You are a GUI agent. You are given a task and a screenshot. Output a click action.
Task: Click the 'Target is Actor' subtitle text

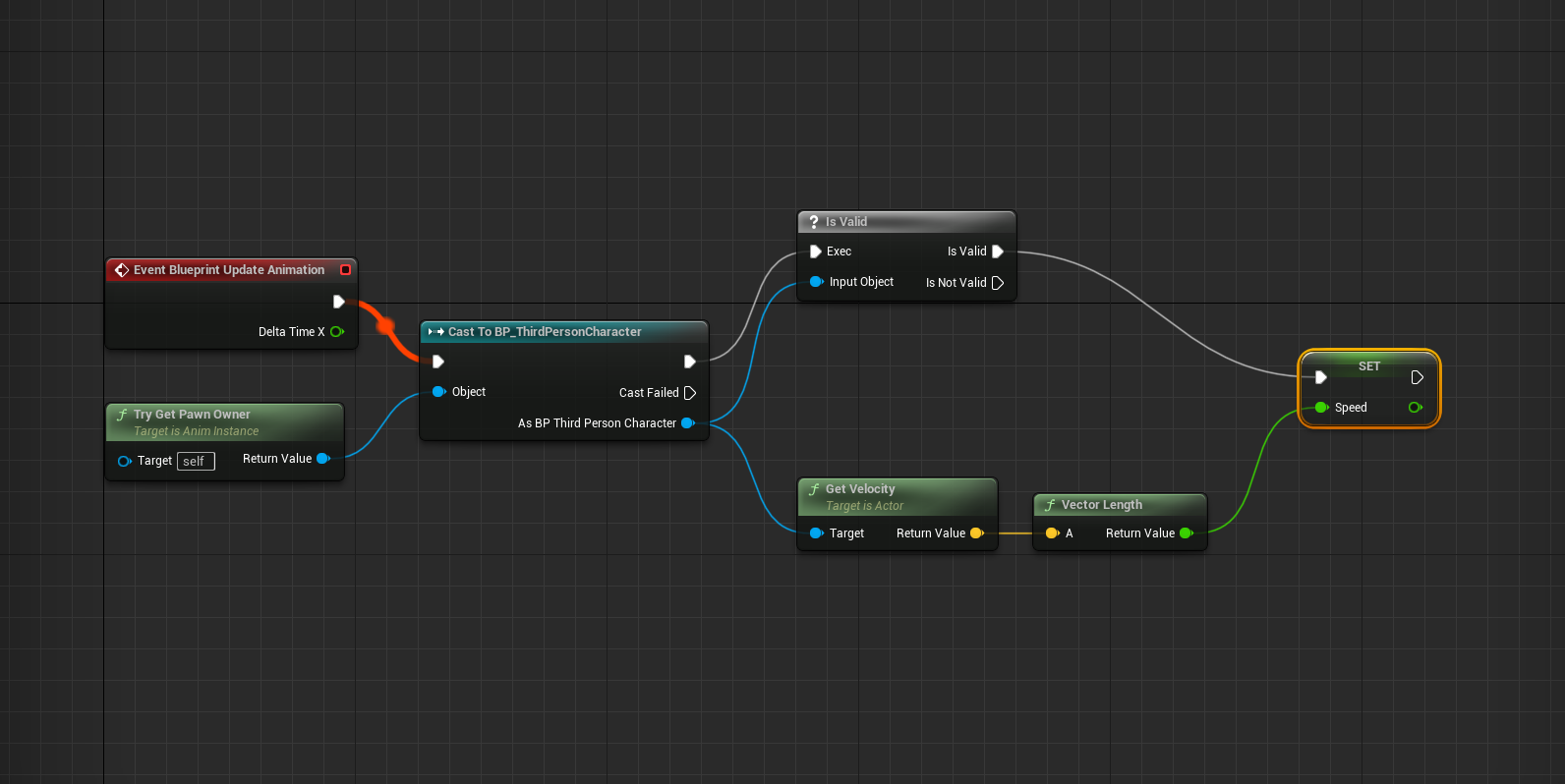[864, 506]
